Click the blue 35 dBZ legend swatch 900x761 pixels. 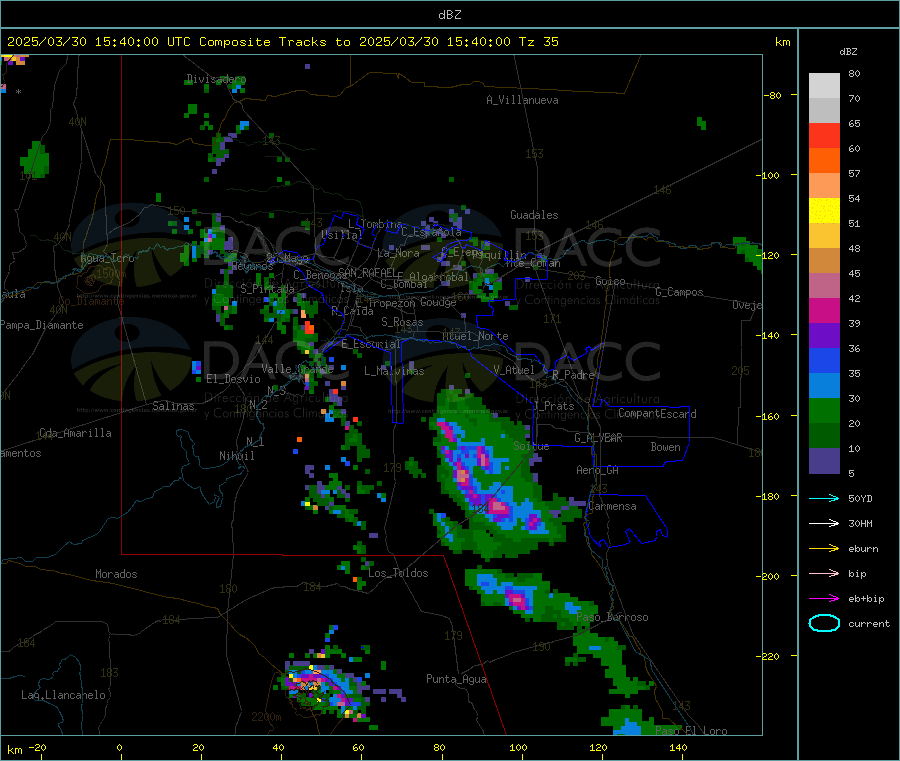[824, 360]
